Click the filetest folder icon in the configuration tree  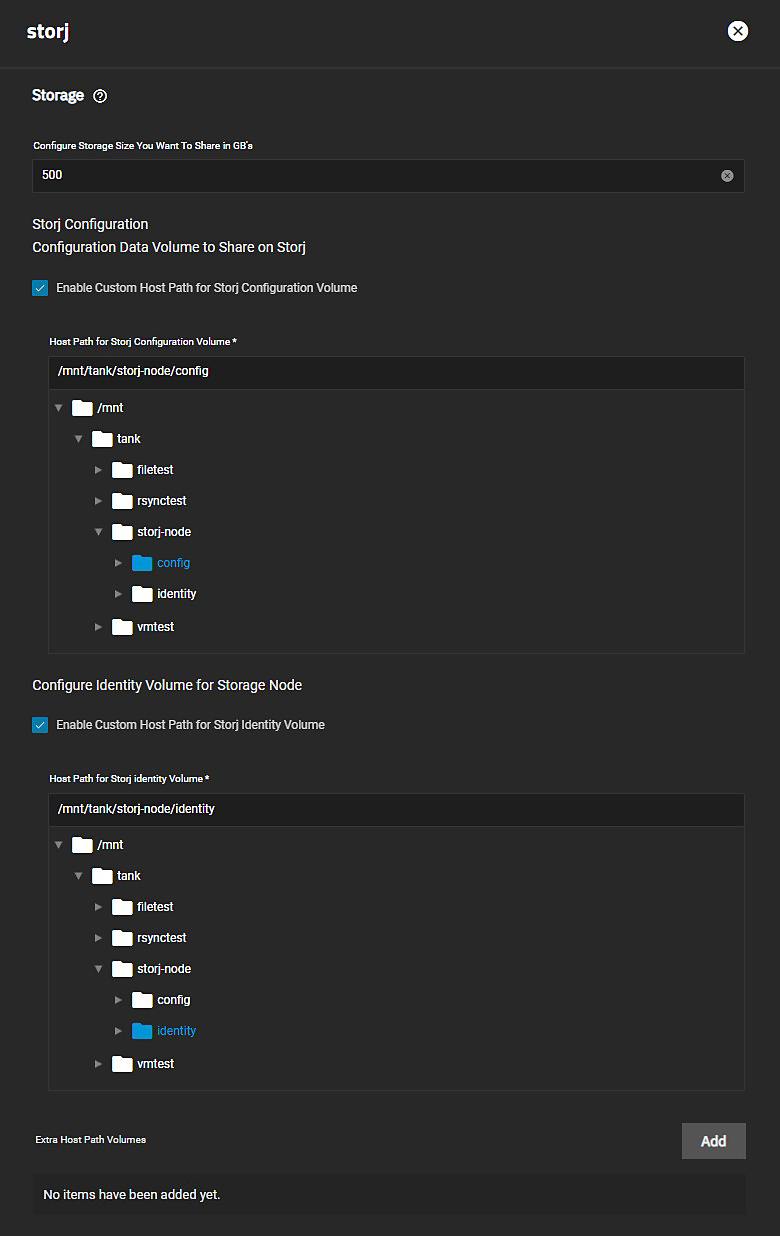tap(122, 470)
